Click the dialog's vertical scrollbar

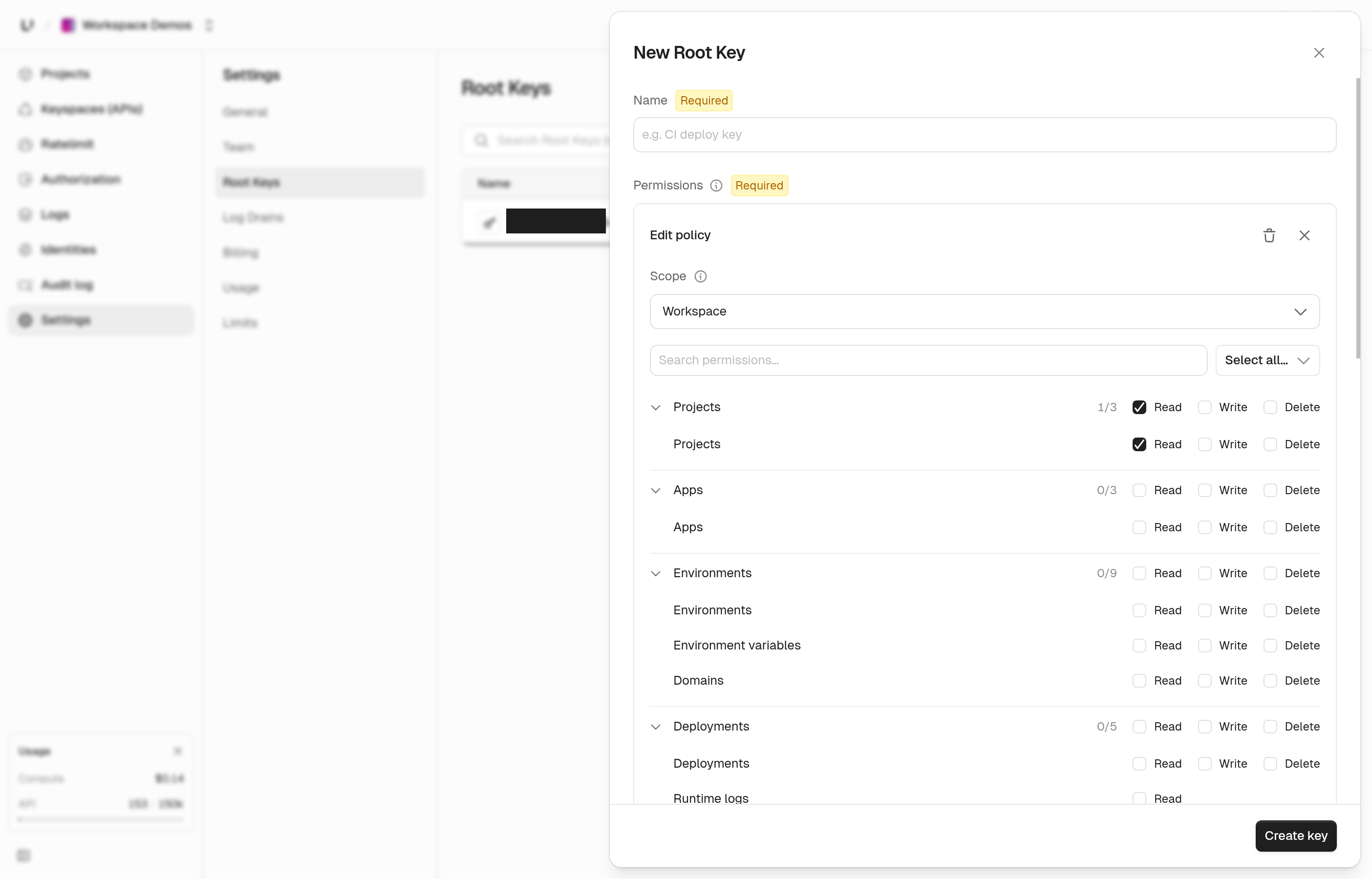pos(1358,218)
